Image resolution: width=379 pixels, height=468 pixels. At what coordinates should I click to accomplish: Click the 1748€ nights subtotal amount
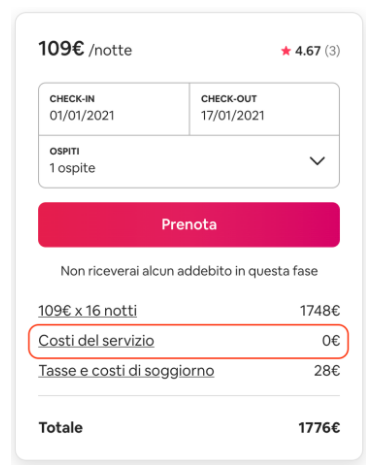[320, 311]
